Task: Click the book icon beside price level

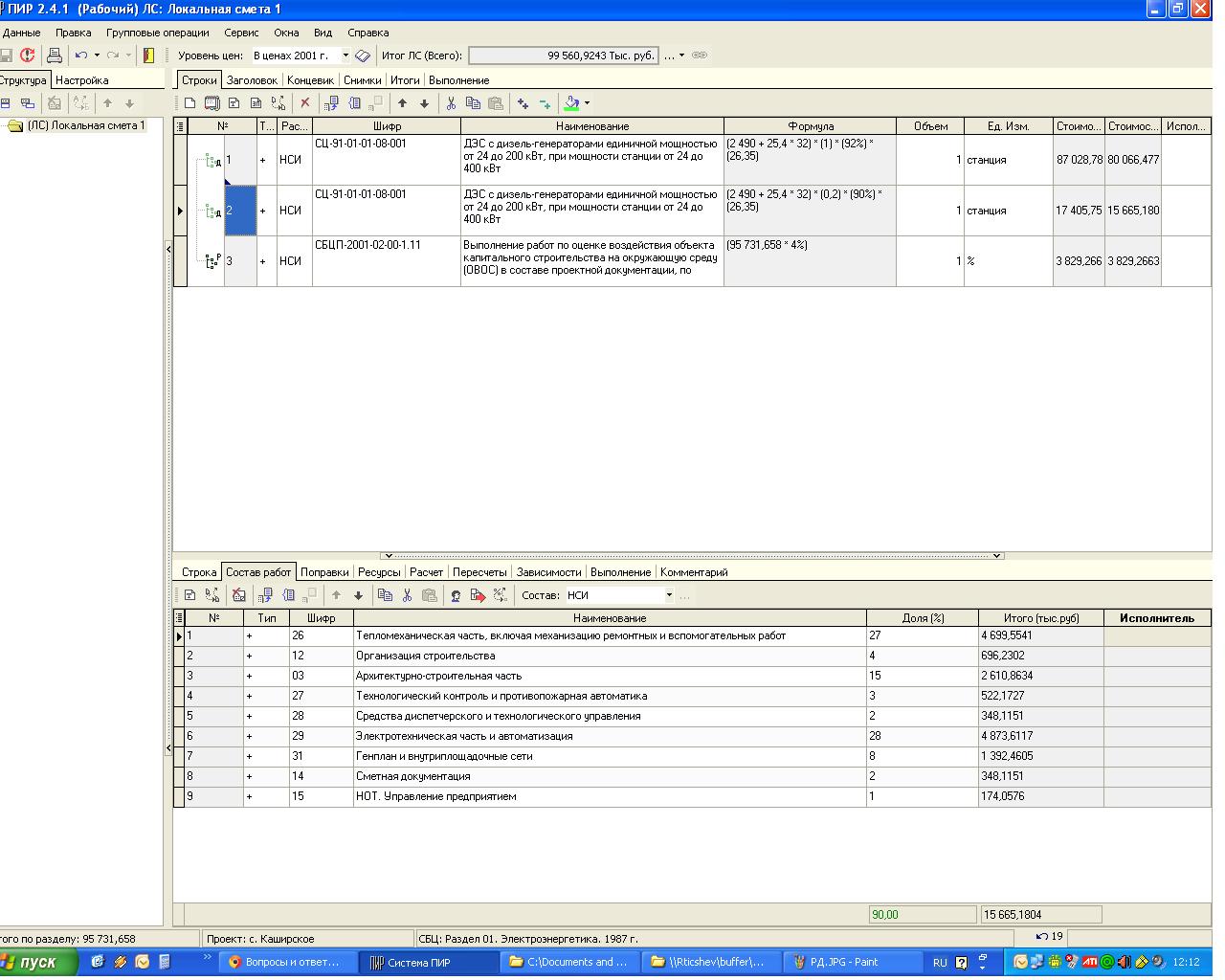Action: coord(363,56)
